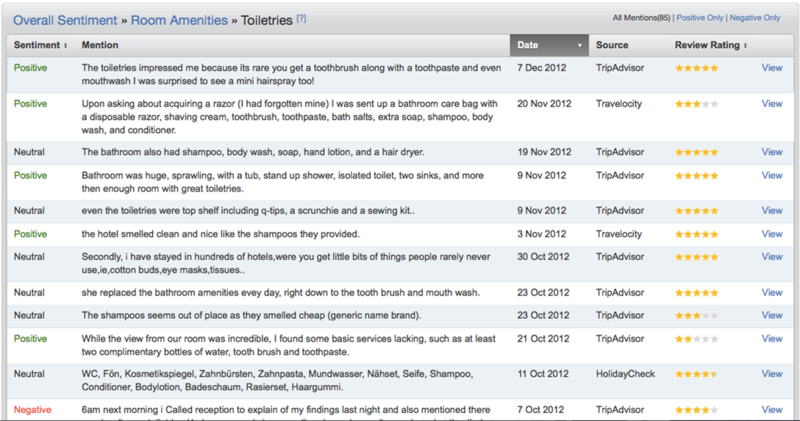Image resolution: width=800 pixels, height=421 pixels.
Task: Filter to Negative Only mentions
Action: click(755, 18)
